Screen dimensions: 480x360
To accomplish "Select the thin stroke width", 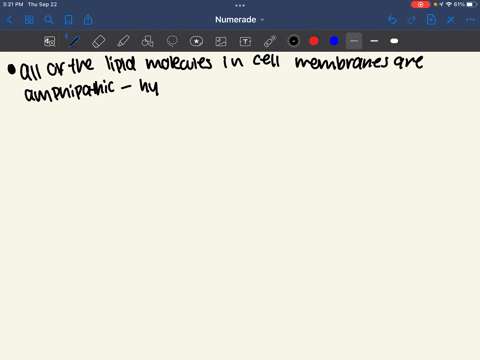I will pos(354,41).
